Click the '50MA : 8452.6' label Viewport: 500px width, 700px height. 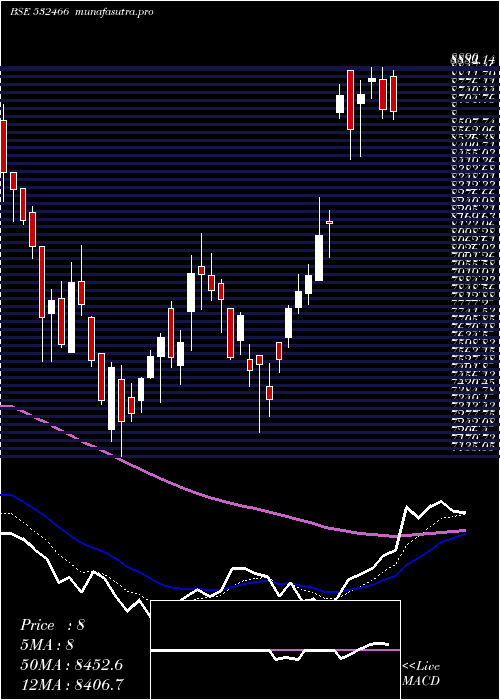71,665
